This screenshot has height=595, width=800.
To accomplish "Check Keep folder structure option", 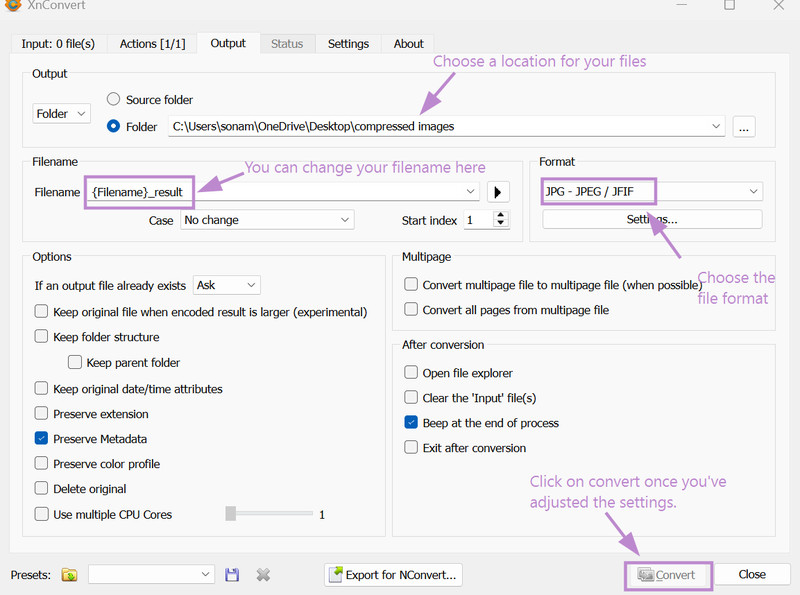I will 41,336.
